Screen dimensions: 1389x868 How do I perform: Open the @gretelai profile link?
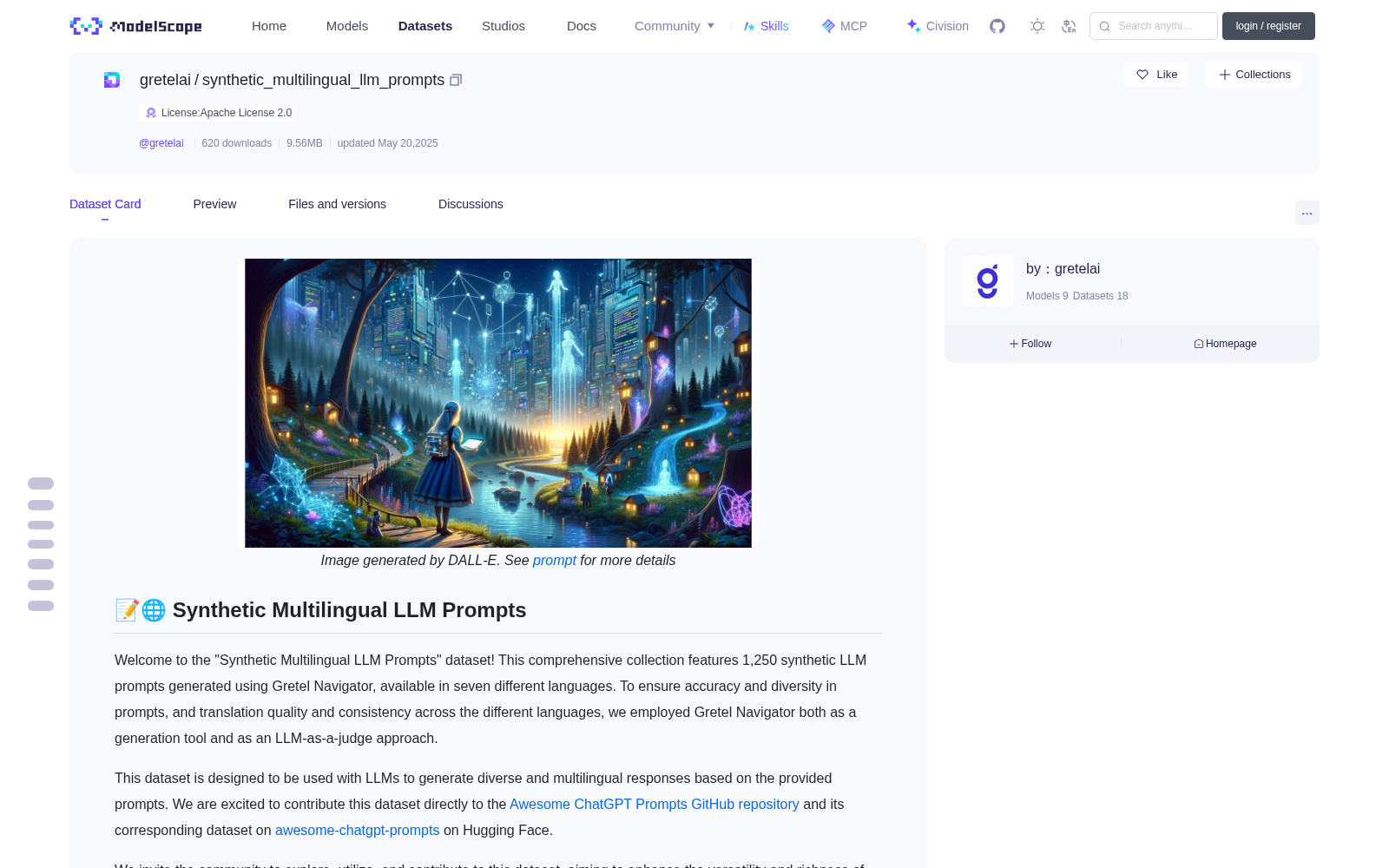coord(161,143)
